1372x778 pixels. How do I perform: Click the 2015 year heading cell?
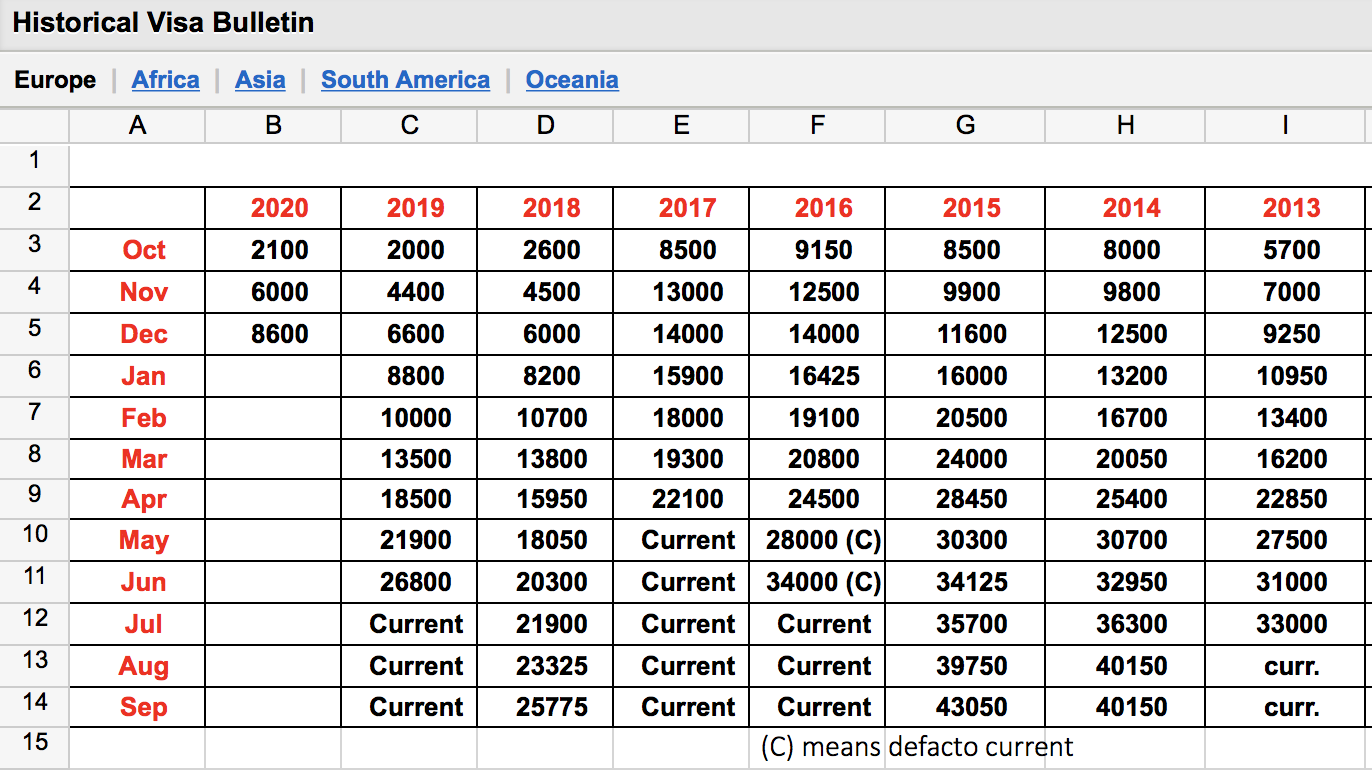click(x=965, y=208)
